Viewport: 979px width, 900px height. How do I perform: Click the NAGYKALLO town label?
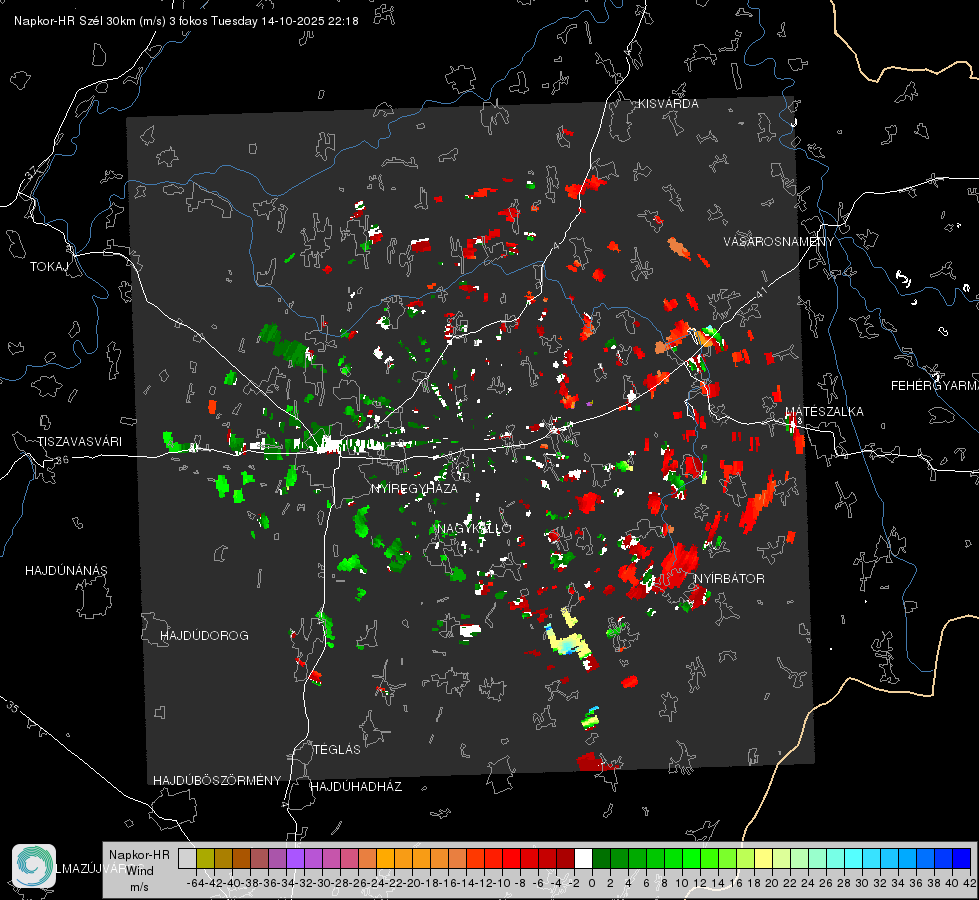pyautogui.click(x=474, y=528)
